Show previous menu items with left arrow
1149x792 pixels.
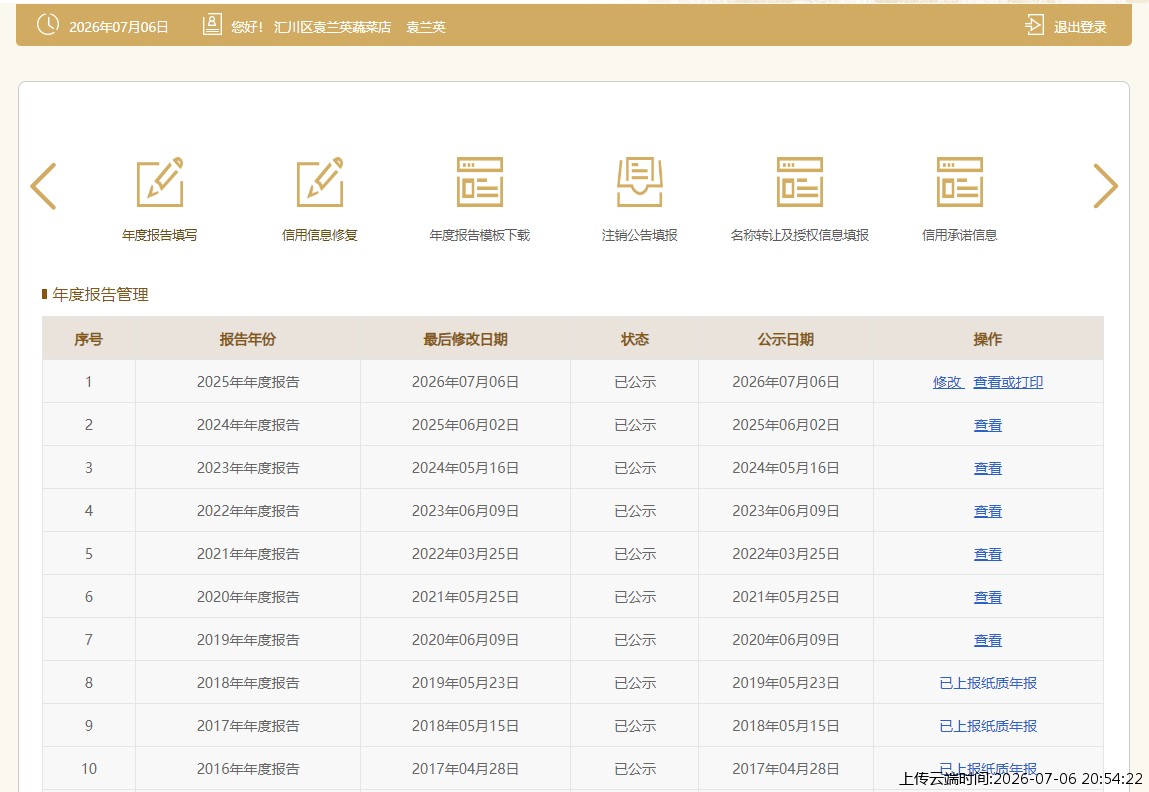(43, 186)
